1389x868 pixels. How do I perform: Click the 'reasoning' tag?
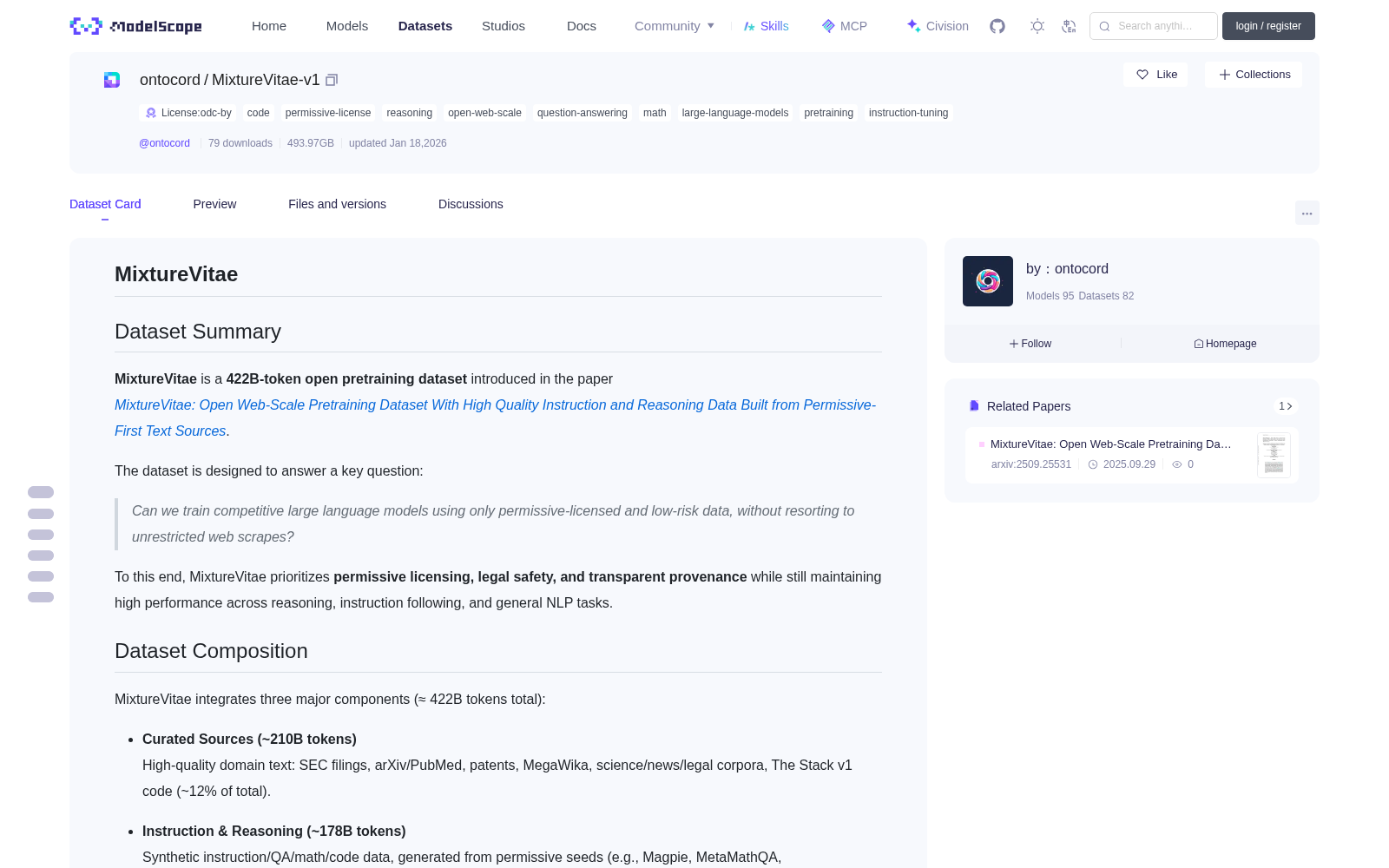(x=410, y=113)
